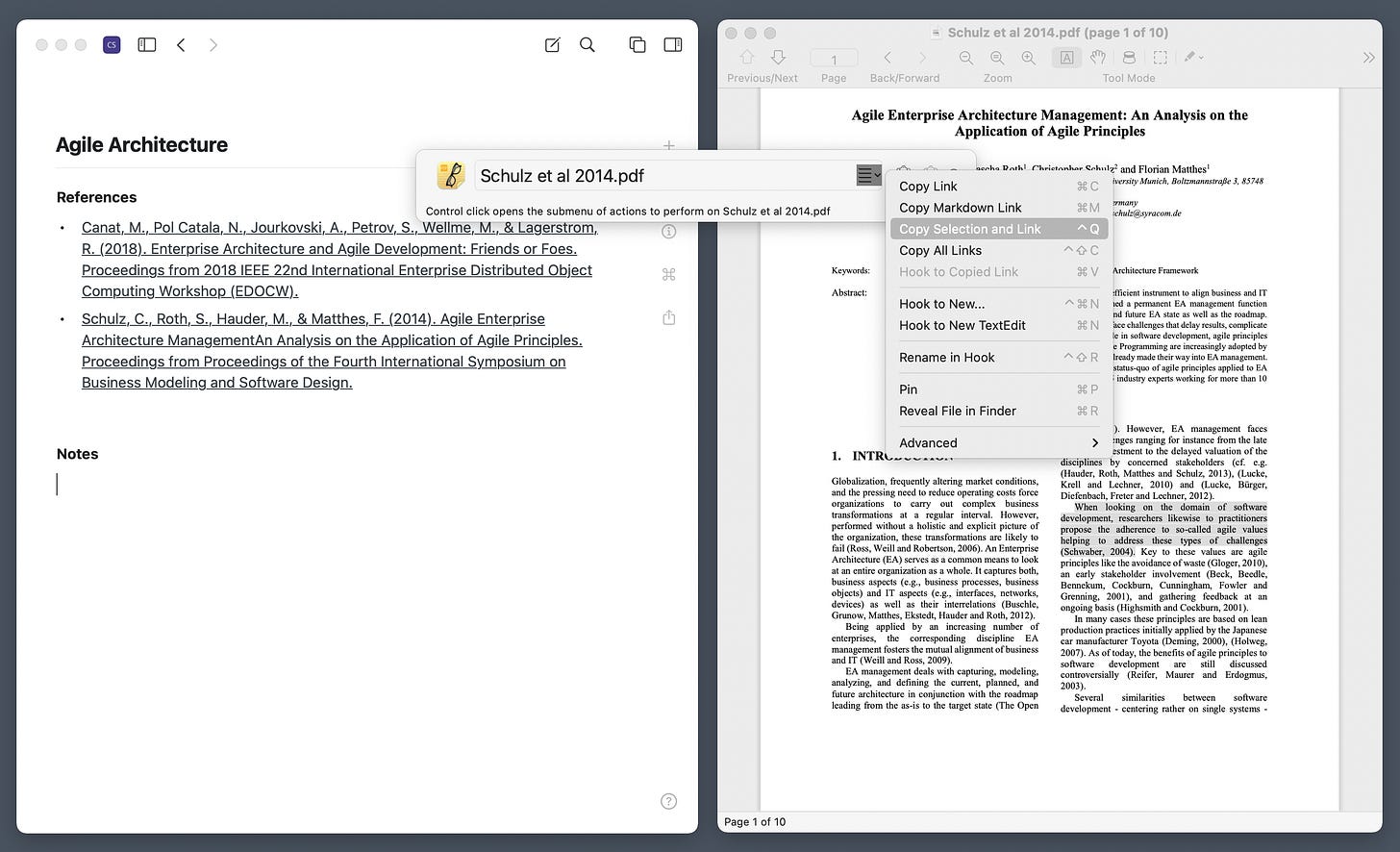The width and height of the screenshot is (1400, 852).
Task: Click the command-key shortcut icon
Action: 669,274
